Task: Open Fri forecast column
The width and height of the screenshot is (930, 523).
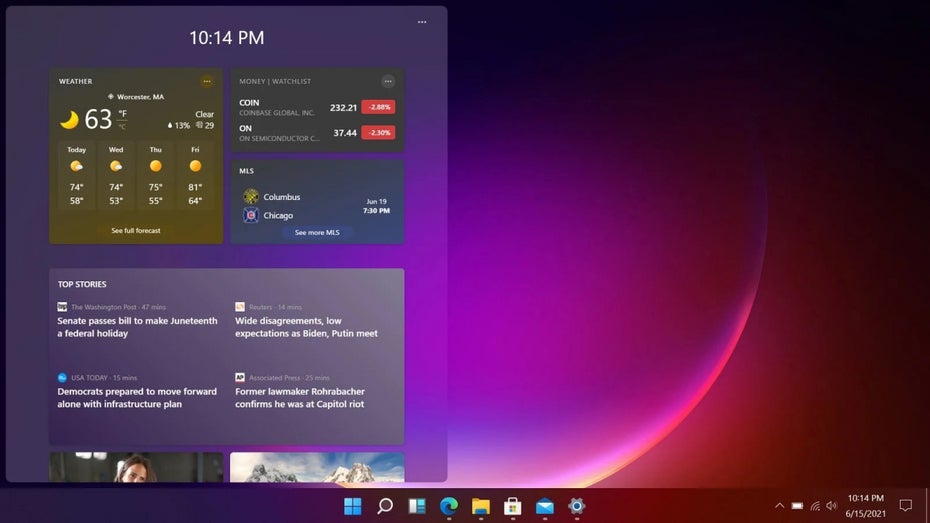Action: pos(195,175)
